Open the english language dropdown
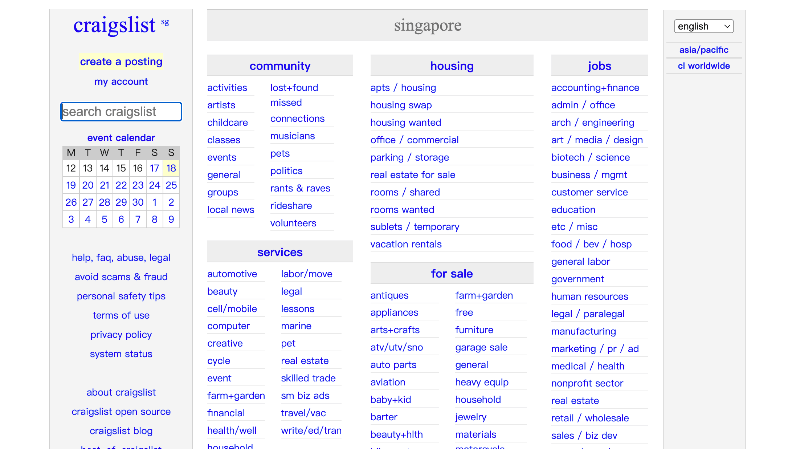Viewport: 800px width, 449px height. (x=703, y=26)
